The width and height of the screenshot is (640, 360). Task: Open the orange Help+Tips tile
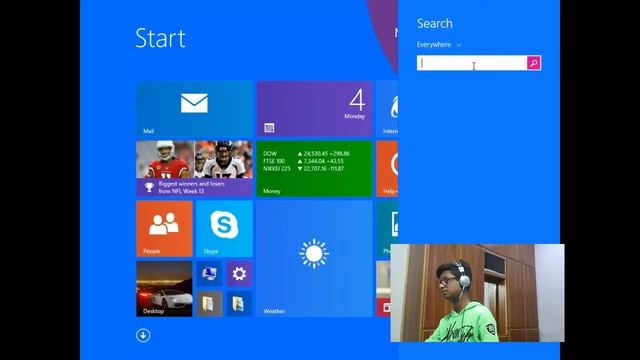387,169
